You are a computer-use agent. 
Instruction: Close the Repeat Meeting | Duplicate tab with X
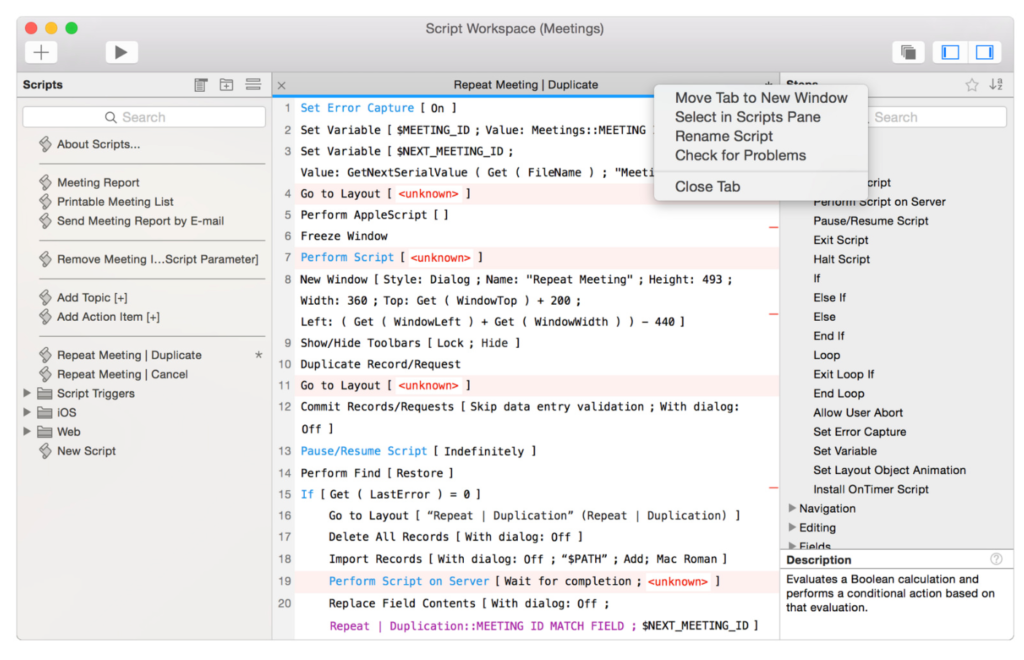click(x=282, y=86)
